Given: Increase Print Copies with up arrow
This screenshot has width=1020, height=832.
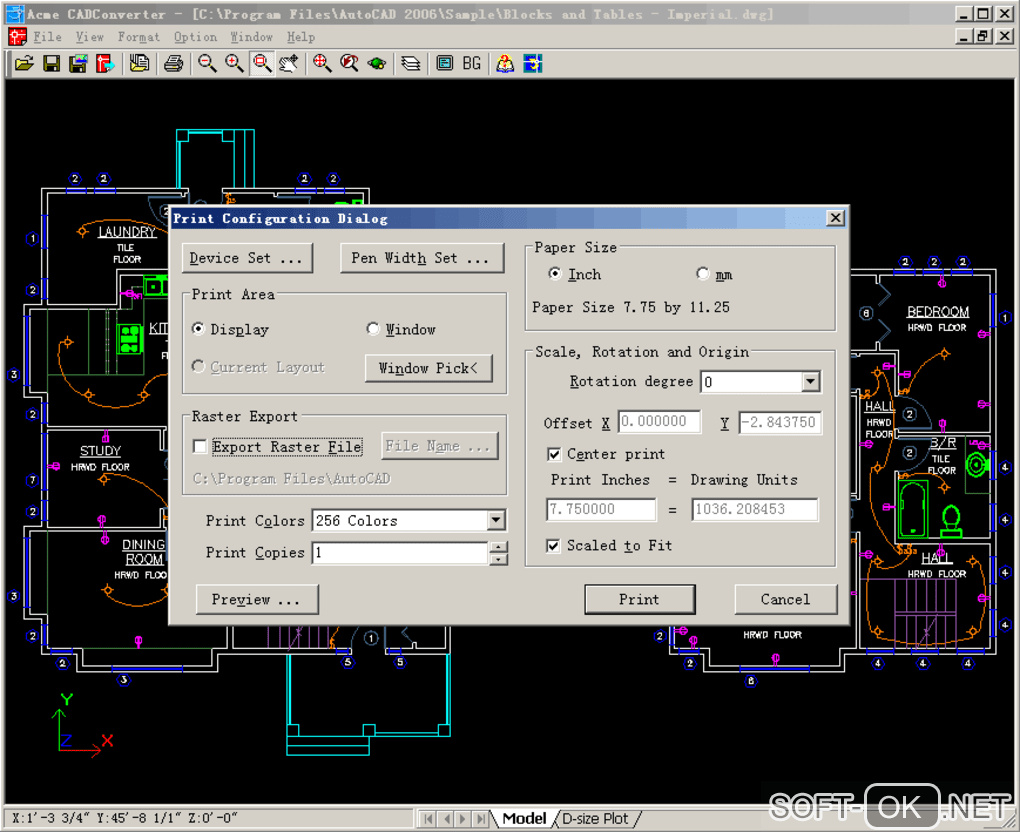Looking at the screenshot, I should [499, 547].
